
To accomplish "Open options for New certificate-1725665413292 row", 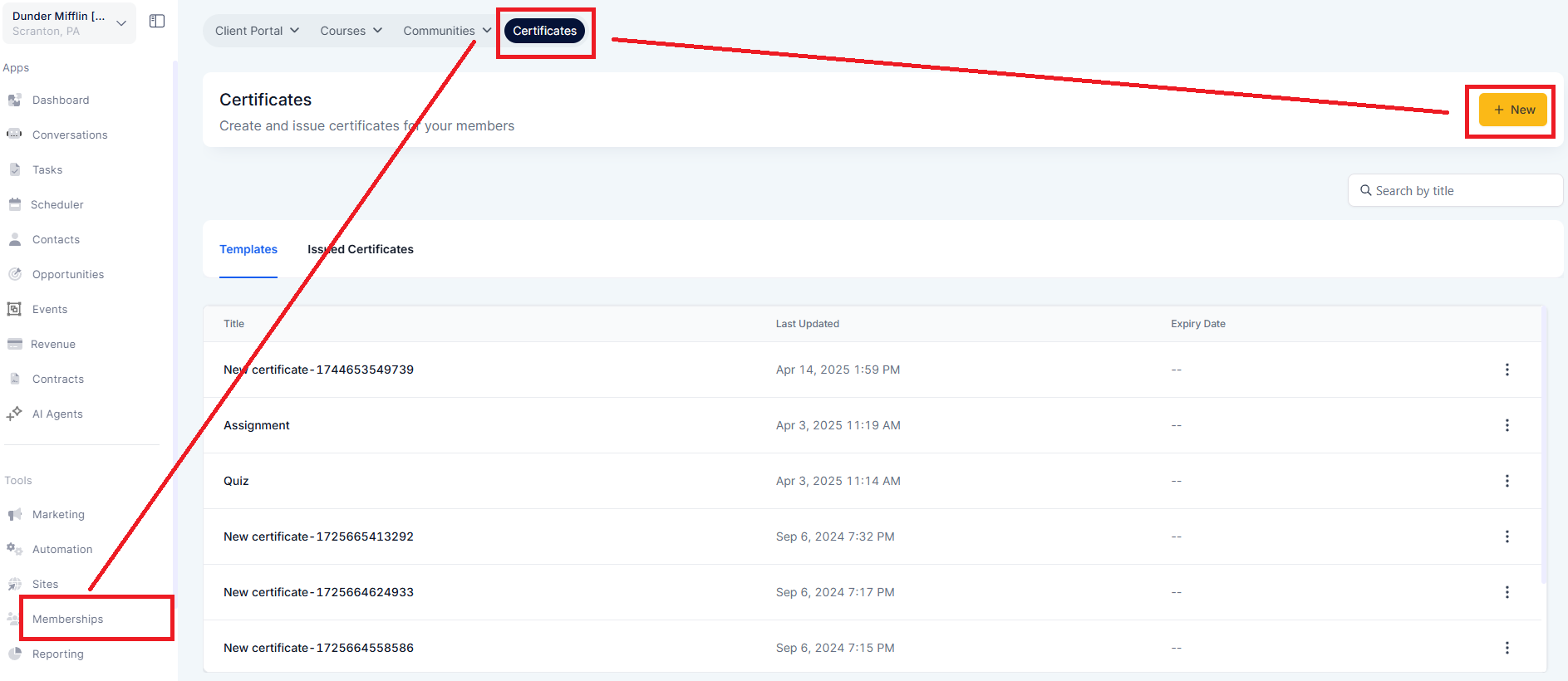I will click(1507, 536).
